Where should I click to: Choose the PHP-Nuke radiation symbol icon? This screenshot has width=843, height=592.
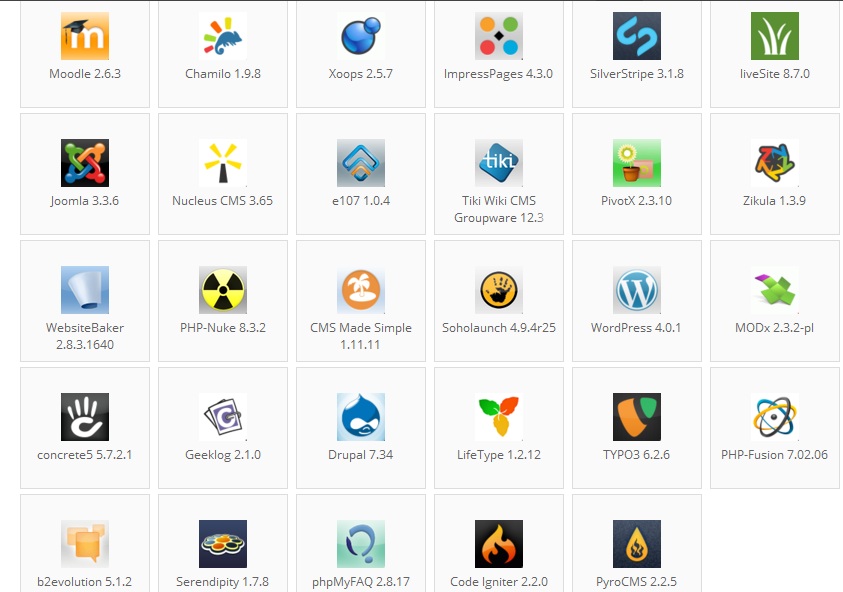pos(223,290)
